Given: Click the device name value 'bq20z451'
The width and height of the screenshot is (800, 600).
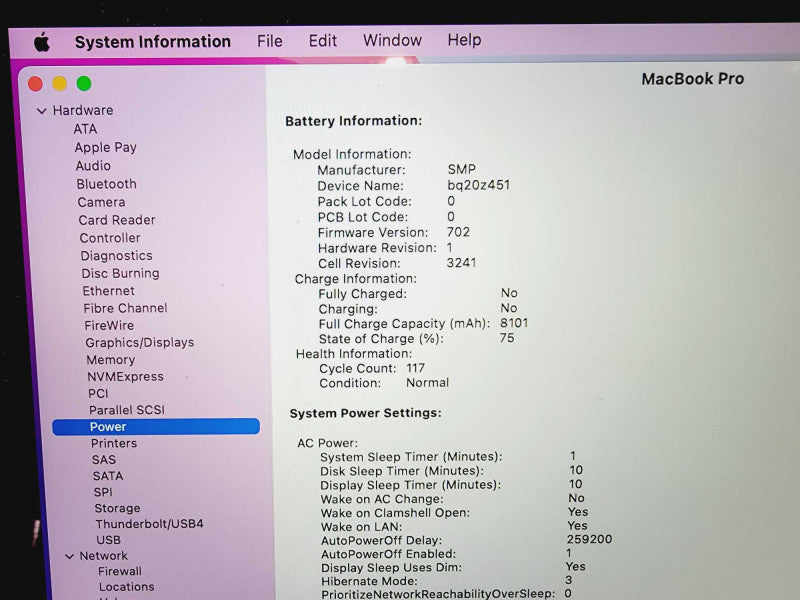Looking at the screenshot, I should pos(479,185).
